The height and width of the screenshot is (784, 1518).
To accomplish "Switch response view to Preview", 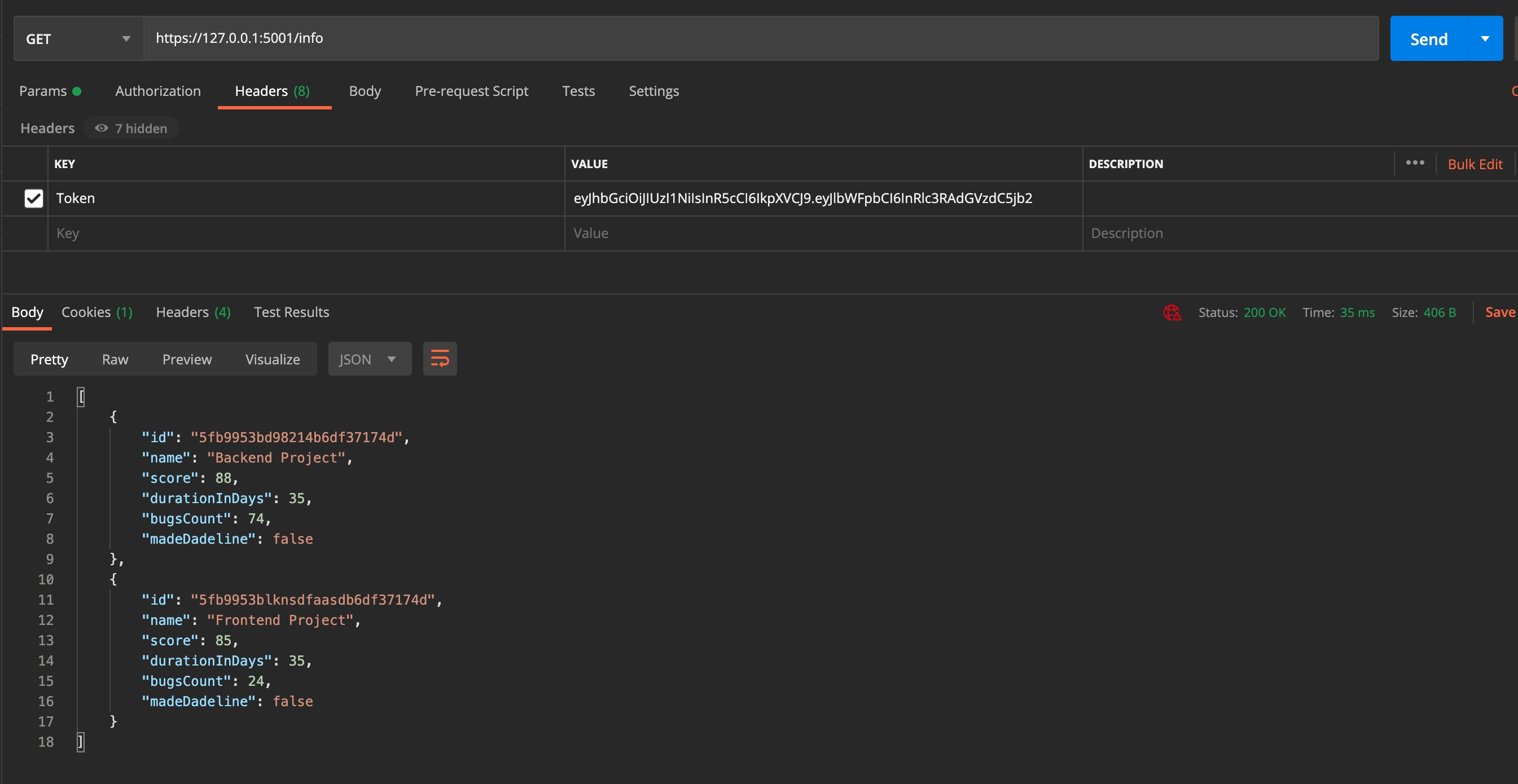I will coord(187,359).
